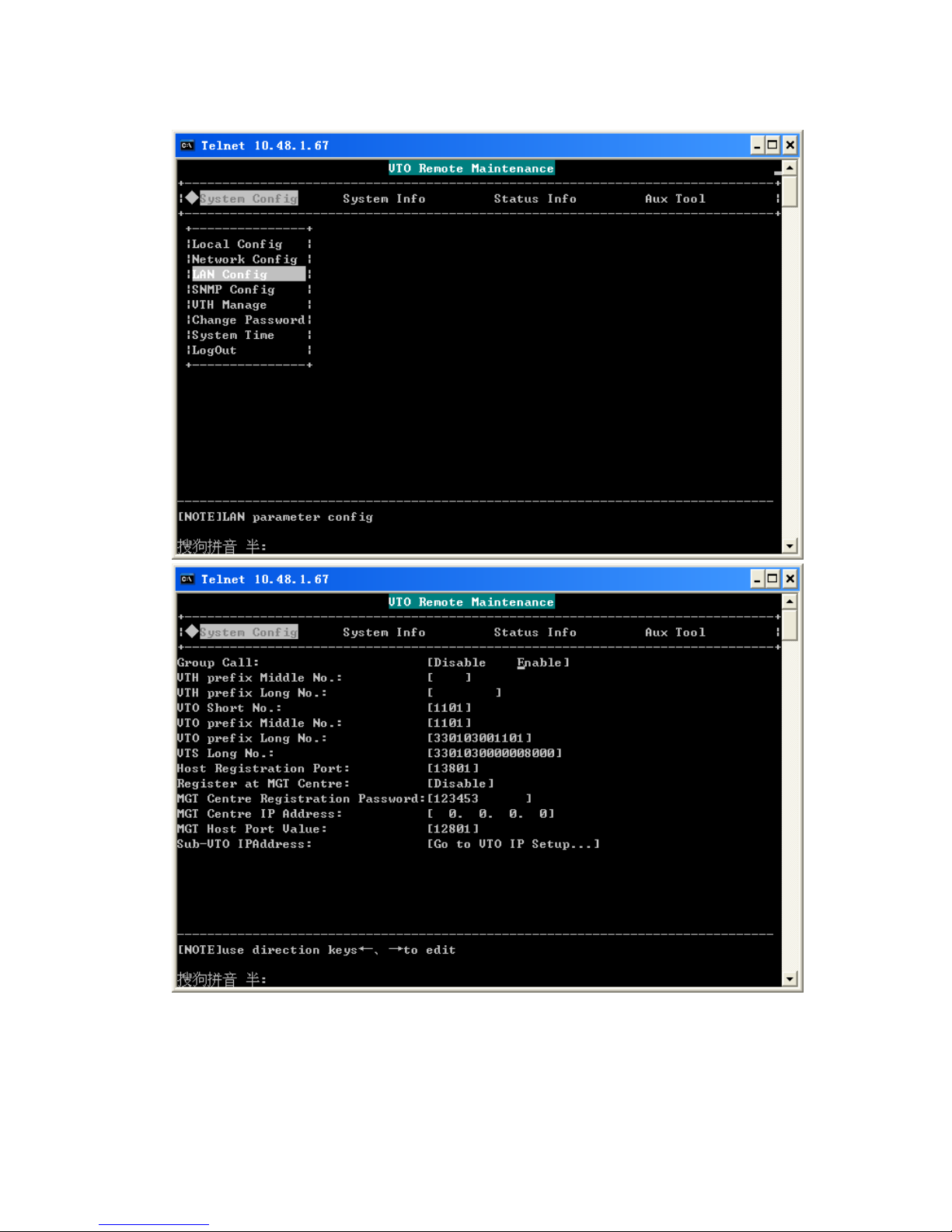Select the SNMP Config menu entry
Screen dimensions: 952x1232
click(233, 290)
